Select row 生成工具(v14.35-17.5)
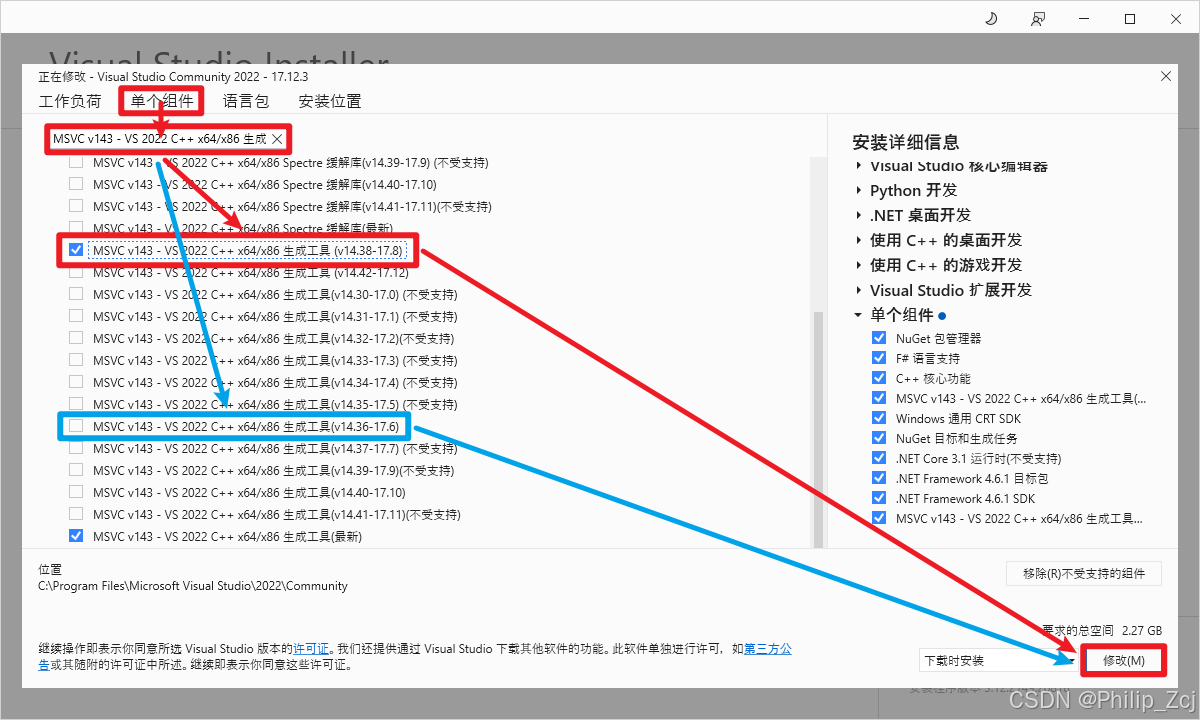This screenshot has height=720, width=1200. click(274, 404)
